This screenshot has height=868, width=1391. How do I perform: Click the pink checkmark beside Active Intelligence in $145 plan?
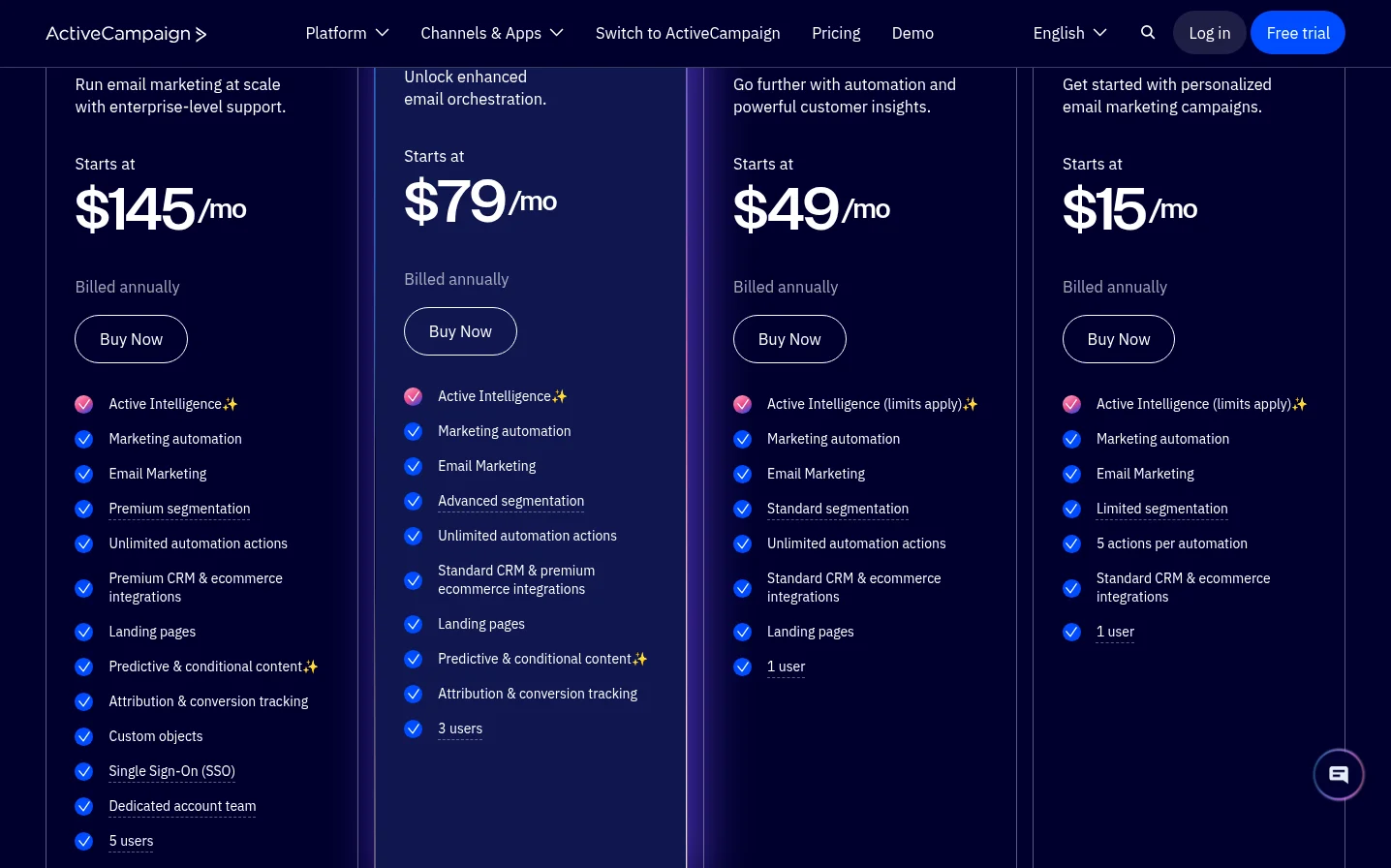click(x=84, y=404)
